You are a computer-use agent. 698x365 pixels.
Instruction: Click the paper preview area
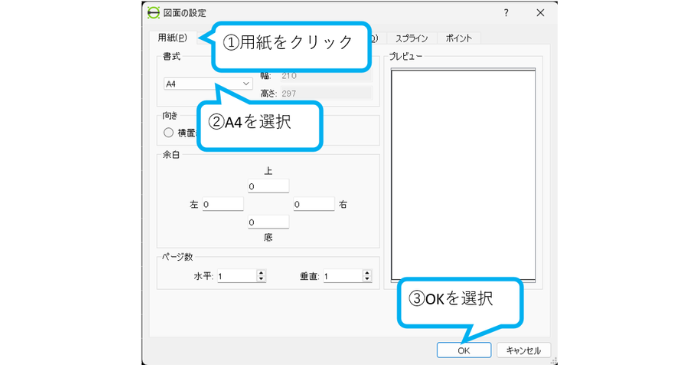coord(463,175)
